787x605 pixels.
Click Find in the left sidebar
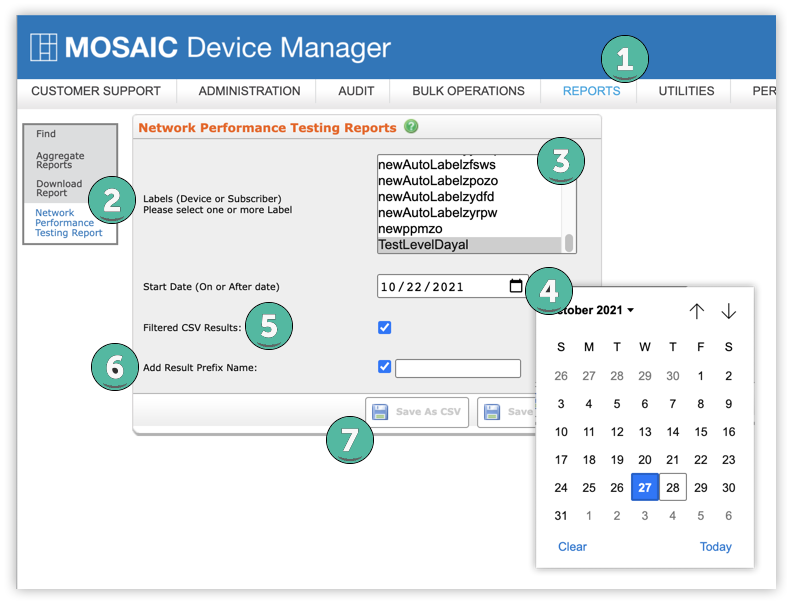46,134
